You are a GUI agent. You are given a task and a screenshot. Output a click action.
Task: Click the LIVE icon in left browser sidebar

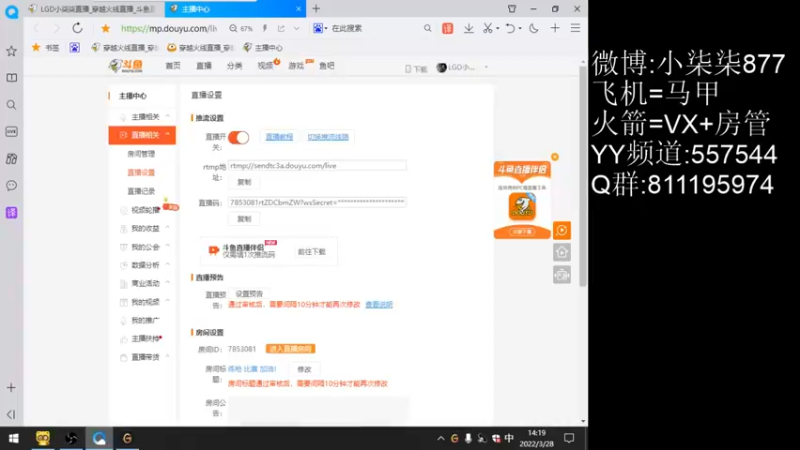11,132
